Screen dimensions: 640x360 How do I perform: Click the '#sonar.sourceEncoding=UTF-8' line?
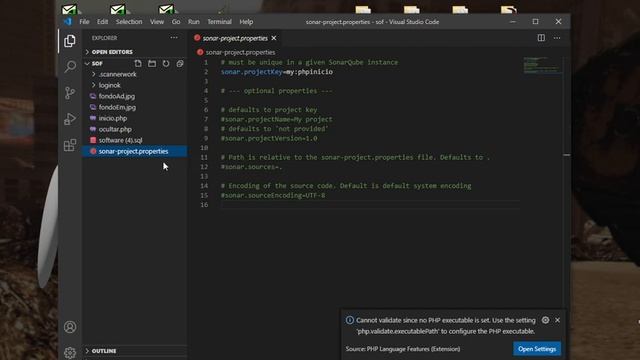(x=273, y=196)
